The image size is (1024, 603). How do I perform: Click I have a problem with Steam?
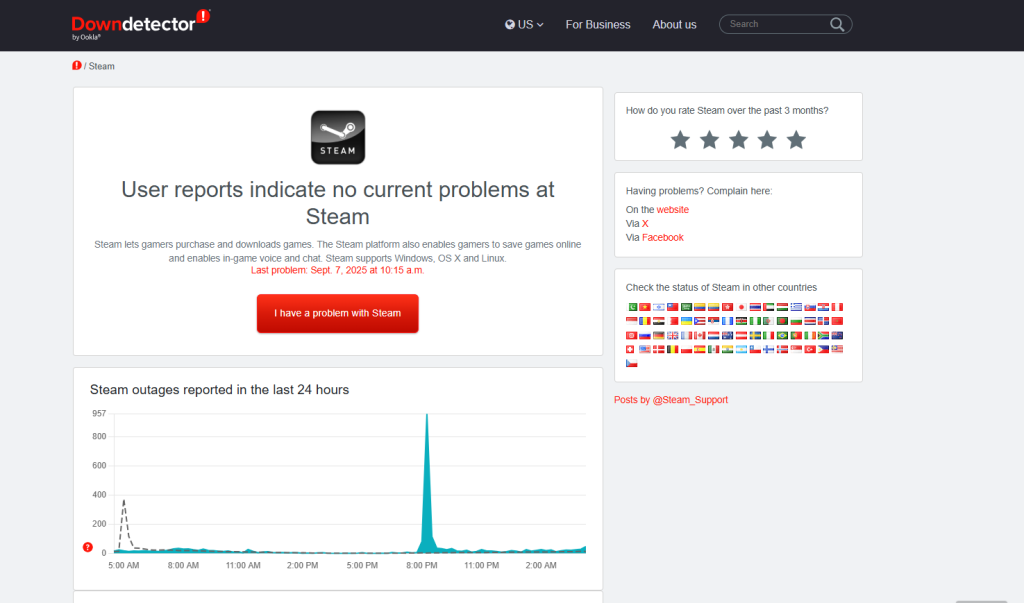(x=338, y=314)
